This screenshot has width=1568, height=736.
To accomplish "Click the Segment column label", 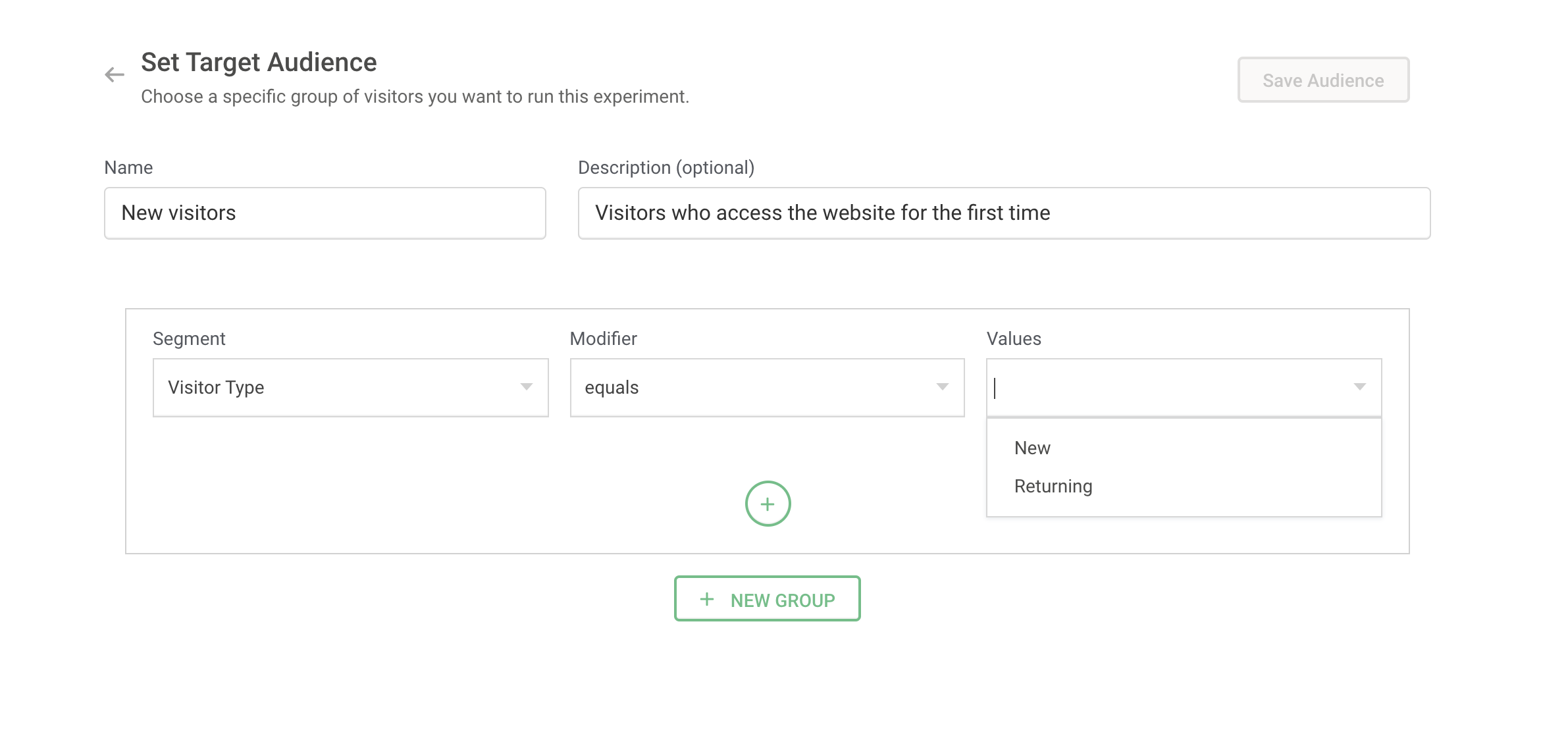I will pos(189,339).
